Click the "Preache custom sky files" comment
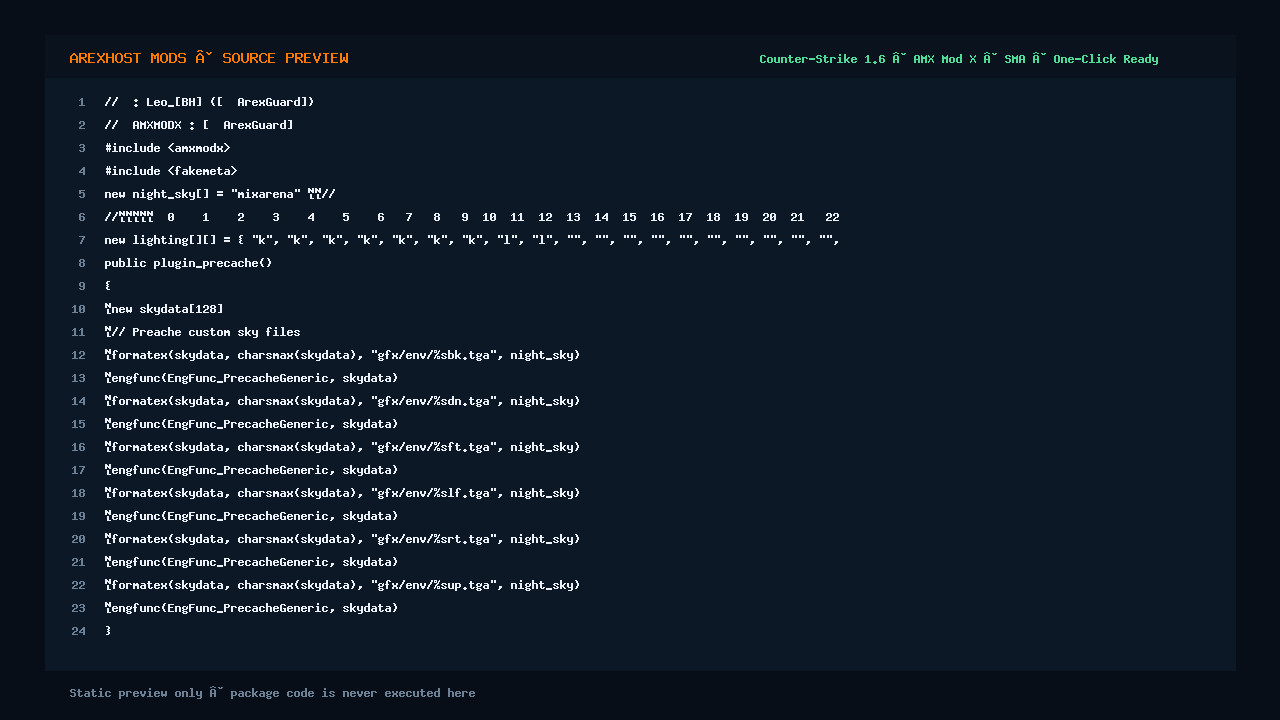 [x=202, y=332]
